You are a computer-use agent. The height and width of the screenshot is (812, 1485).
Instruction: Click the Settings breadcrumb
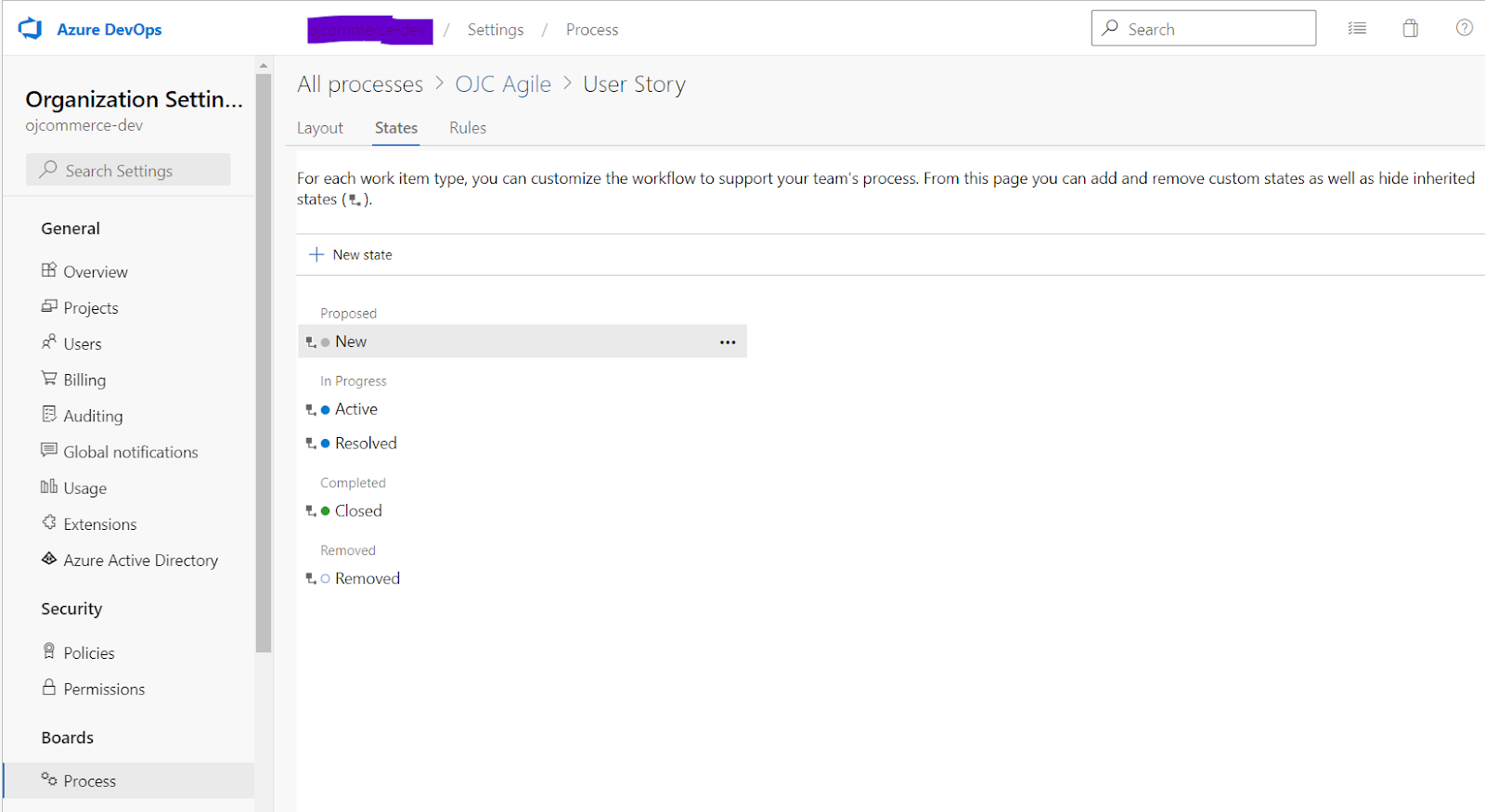pyautogui.click(x=496, y=30)
